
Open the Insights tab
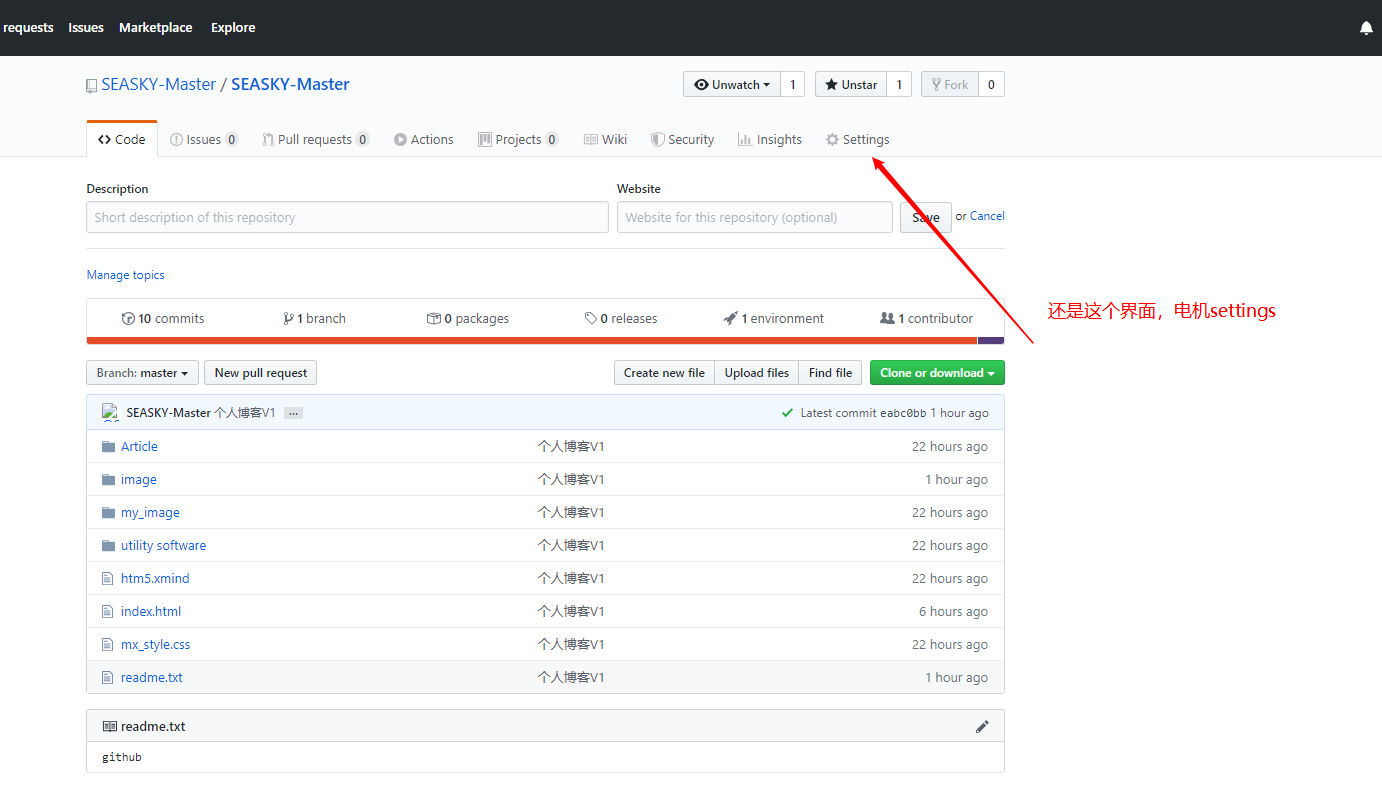[x=770, y=140]
